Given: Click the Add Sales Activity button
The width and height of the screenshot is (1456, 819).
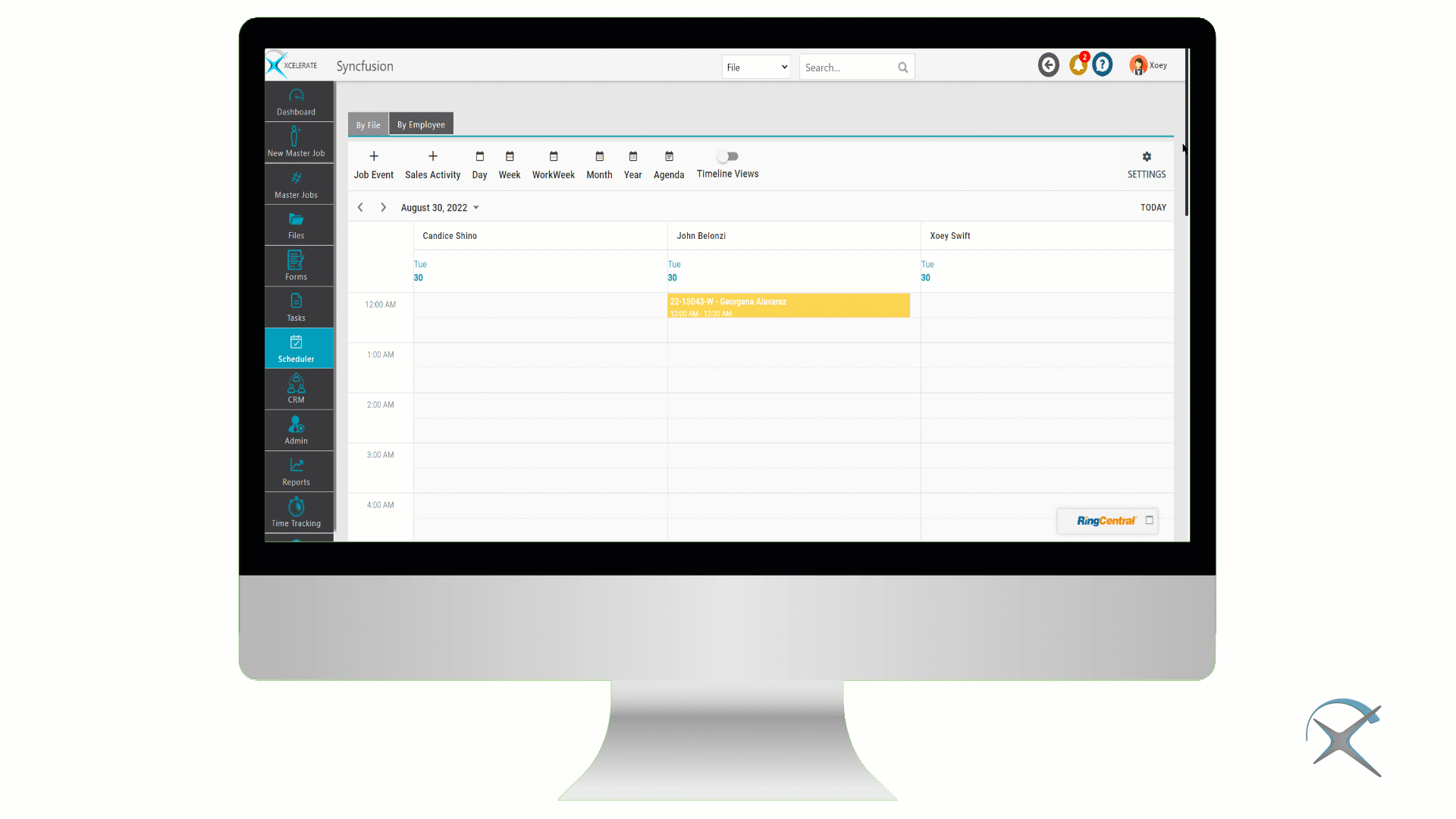Looking at the screenshot, I should pos(432,163).
